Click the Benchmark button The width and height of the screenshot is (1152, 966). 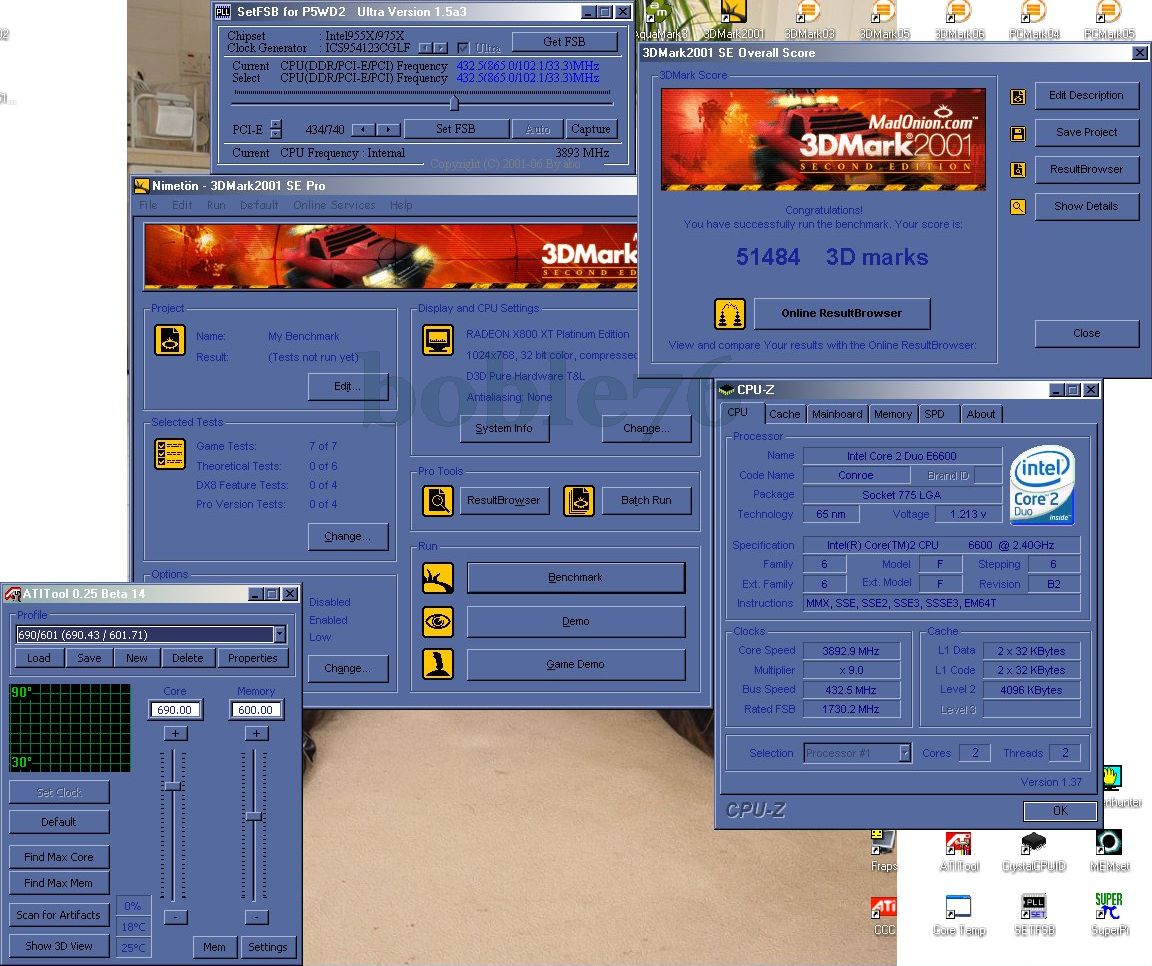point(576,577)
